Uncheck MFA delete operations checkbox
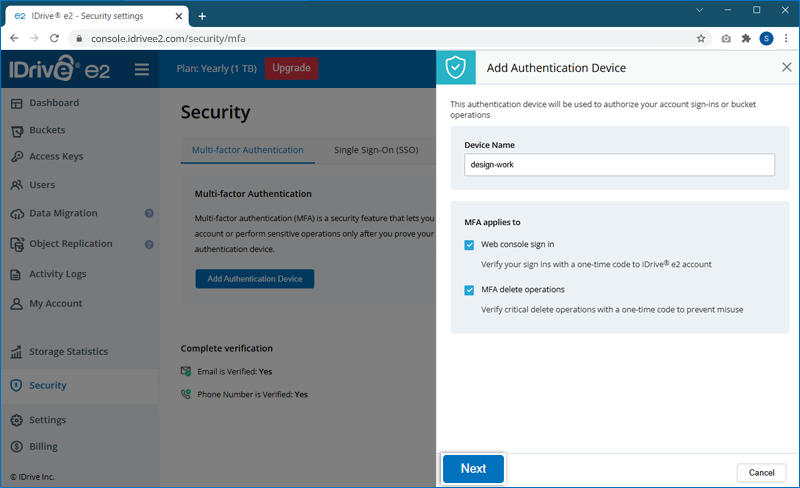Screen dimensions: 800x488 tap(469, 290)
